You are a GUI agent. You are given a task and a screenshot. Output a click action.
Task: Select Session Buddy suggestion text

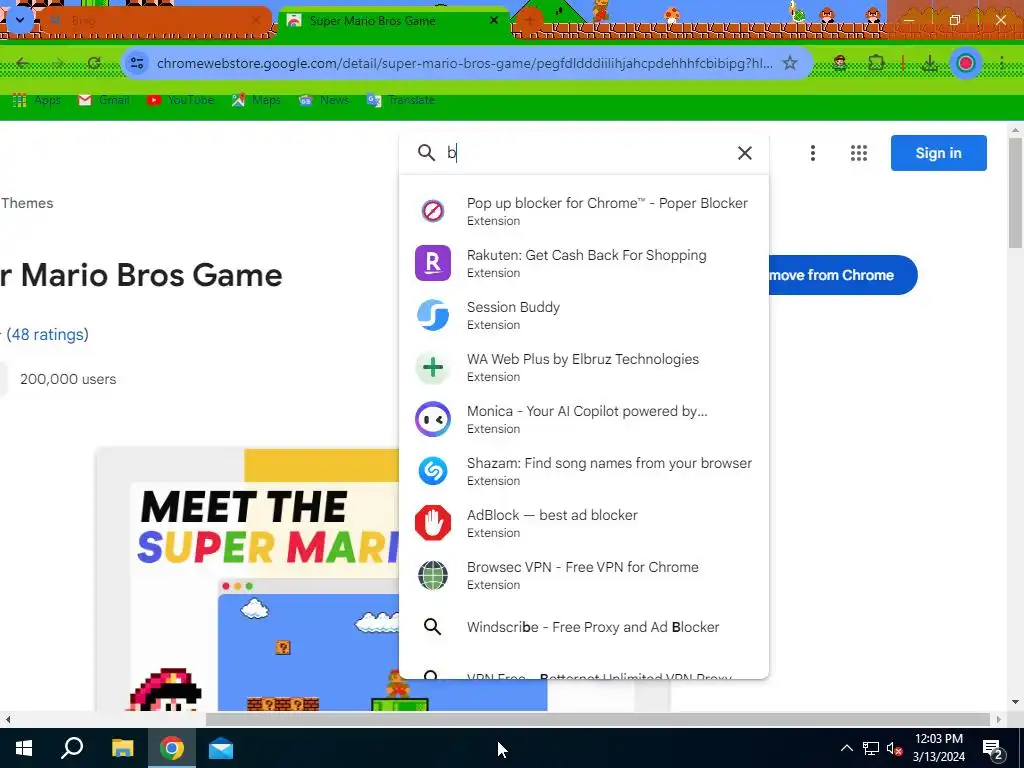(x=513, y=307)
